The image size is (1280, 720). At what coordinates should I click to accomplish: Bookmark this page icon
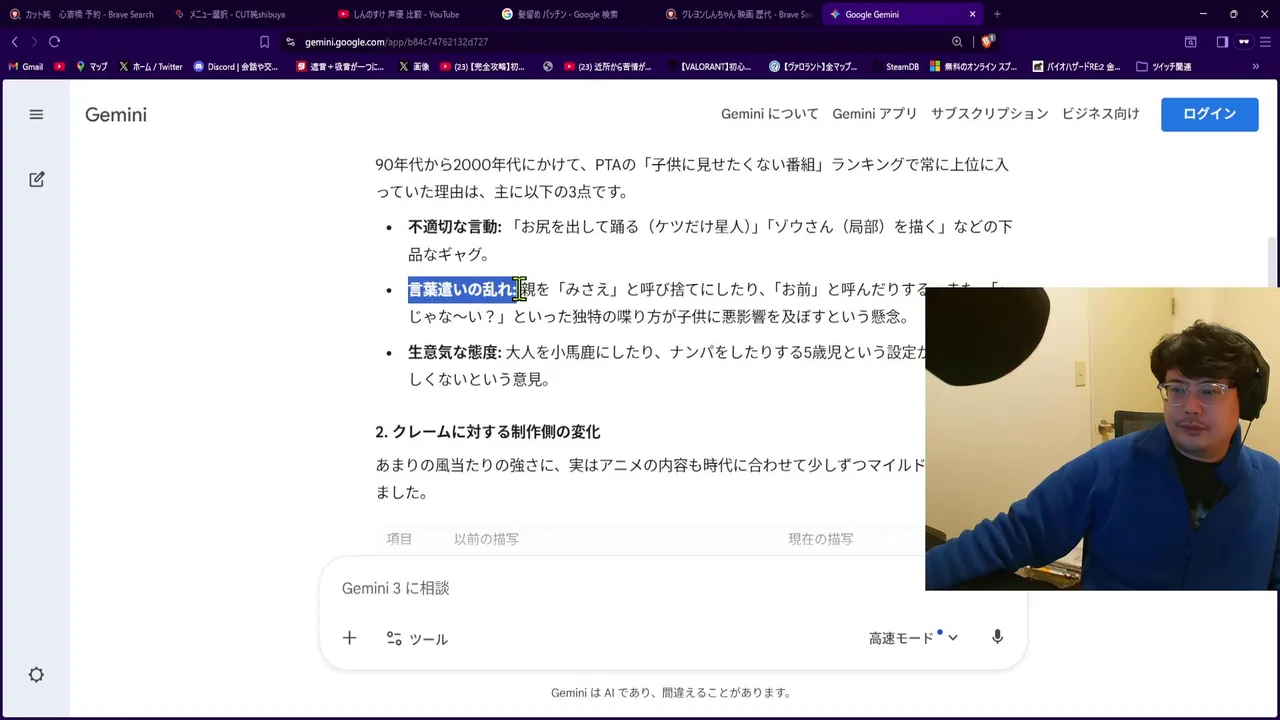[264, 42]
